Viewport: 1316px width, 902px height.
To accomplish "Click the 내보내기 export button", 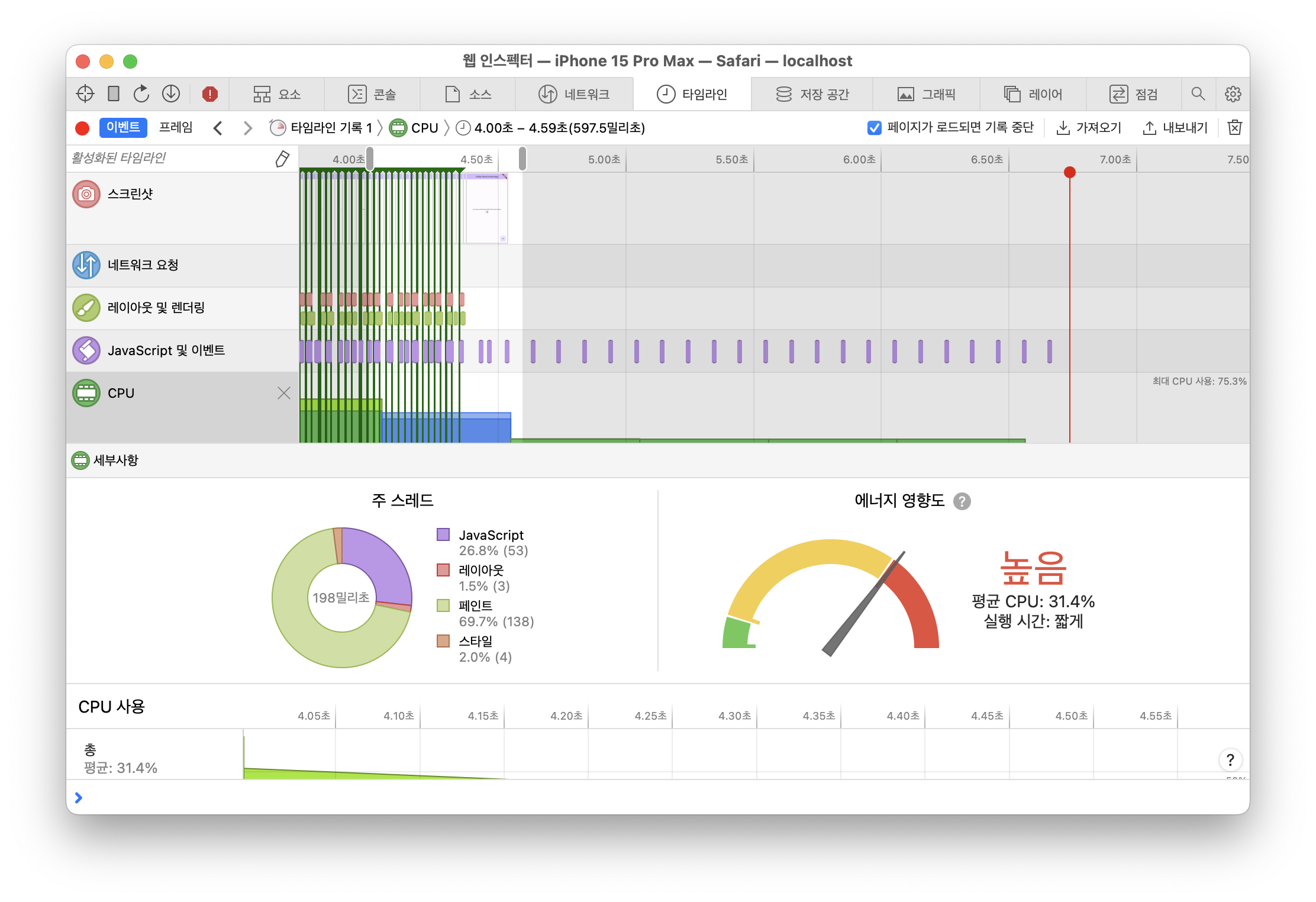I will click(1175, 128).
